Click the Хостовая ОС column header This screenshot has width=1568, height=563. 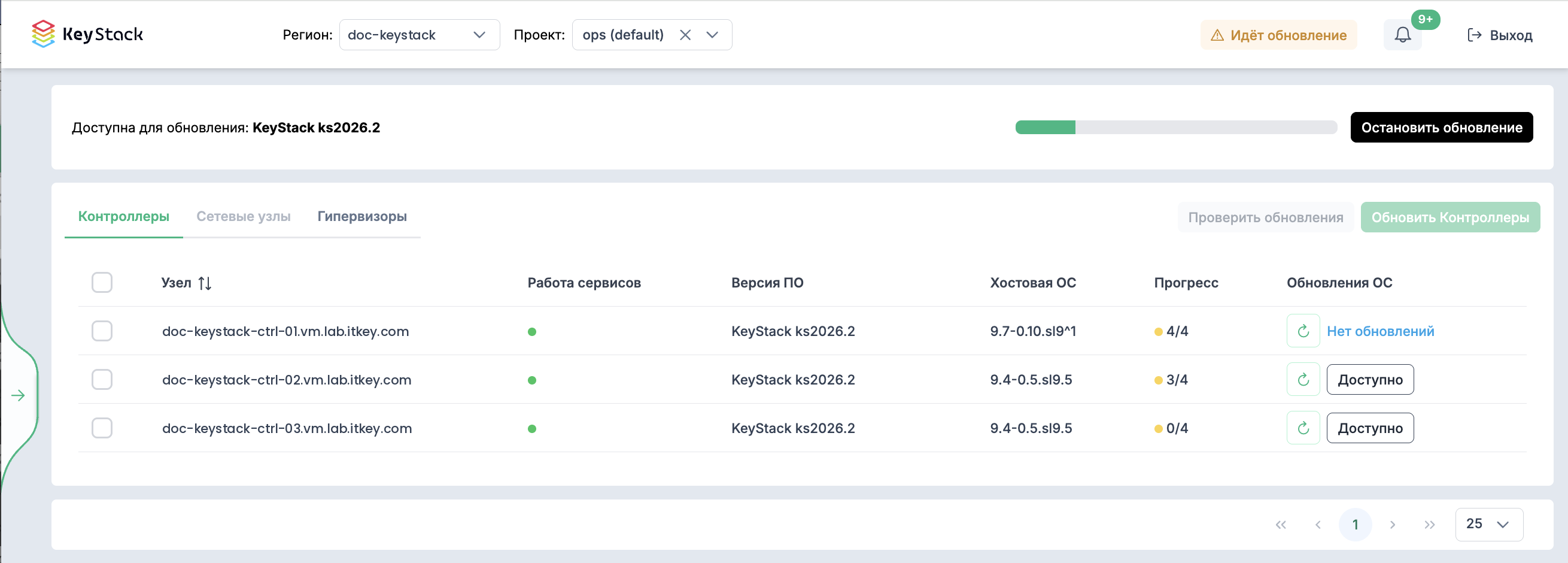tap(1033, 283)
